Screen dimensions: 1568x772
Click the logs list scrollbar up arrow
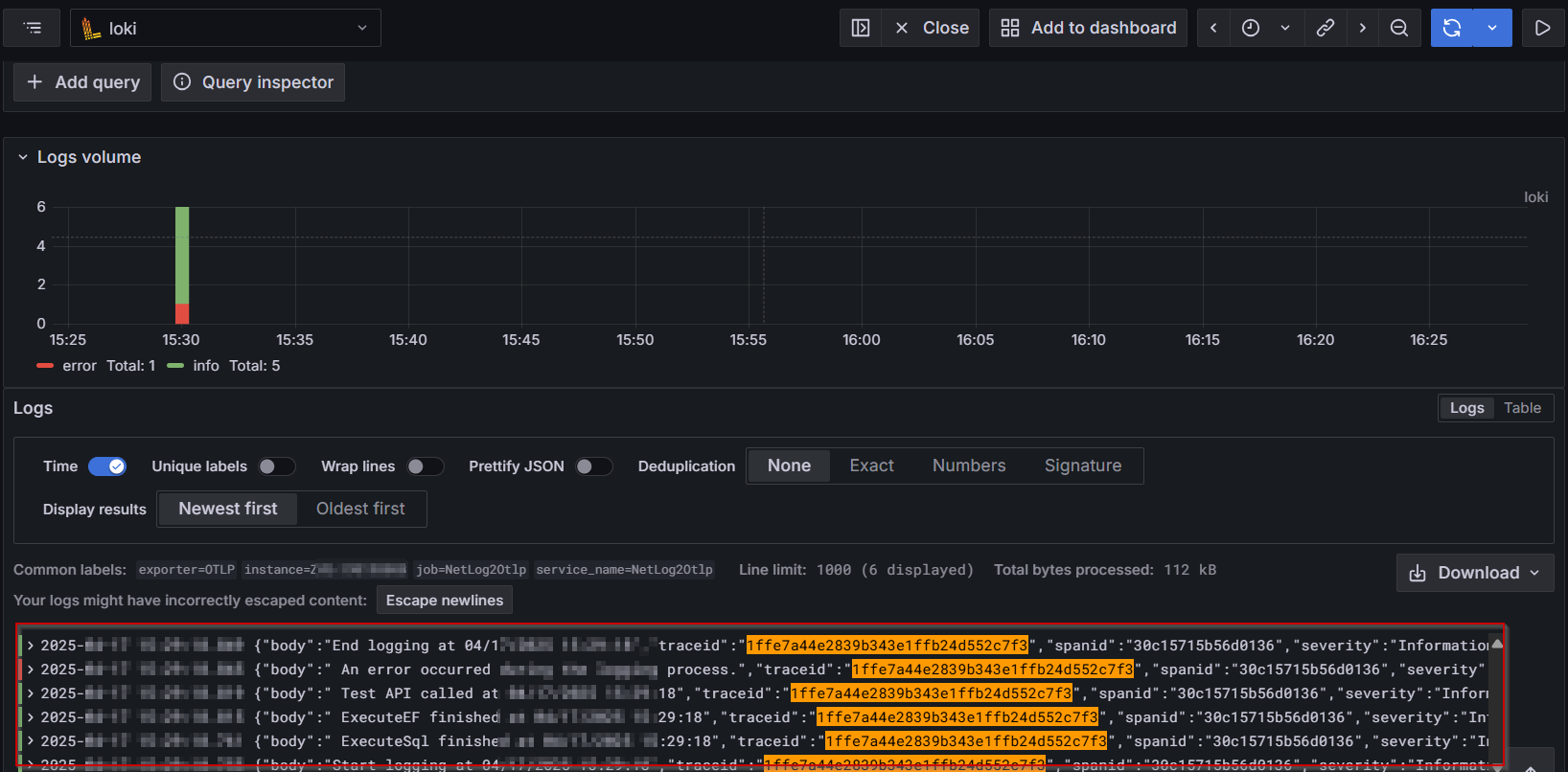(1496, 643)
